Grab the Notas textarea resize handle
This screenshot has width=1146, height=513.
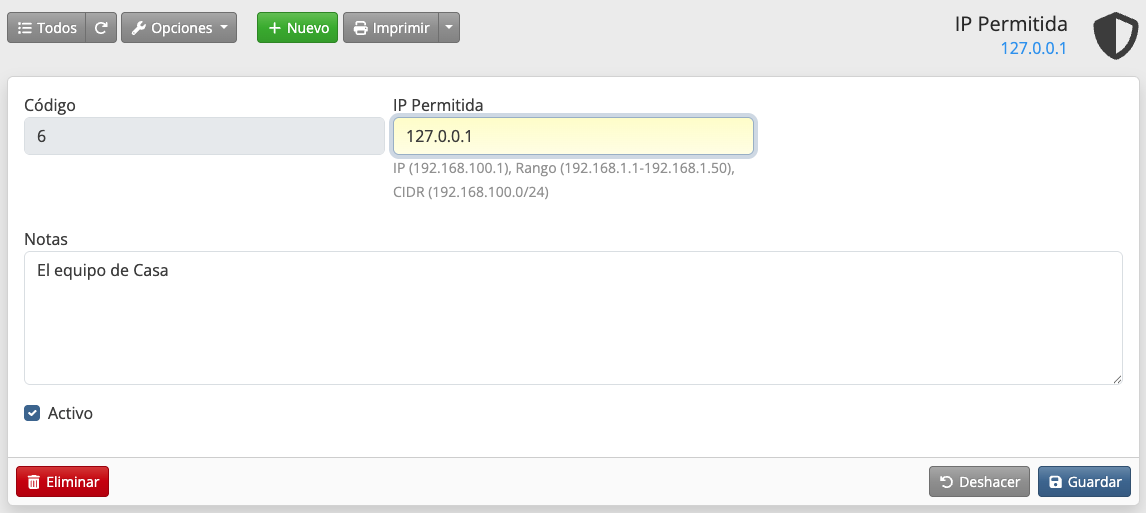[1117, 379]
